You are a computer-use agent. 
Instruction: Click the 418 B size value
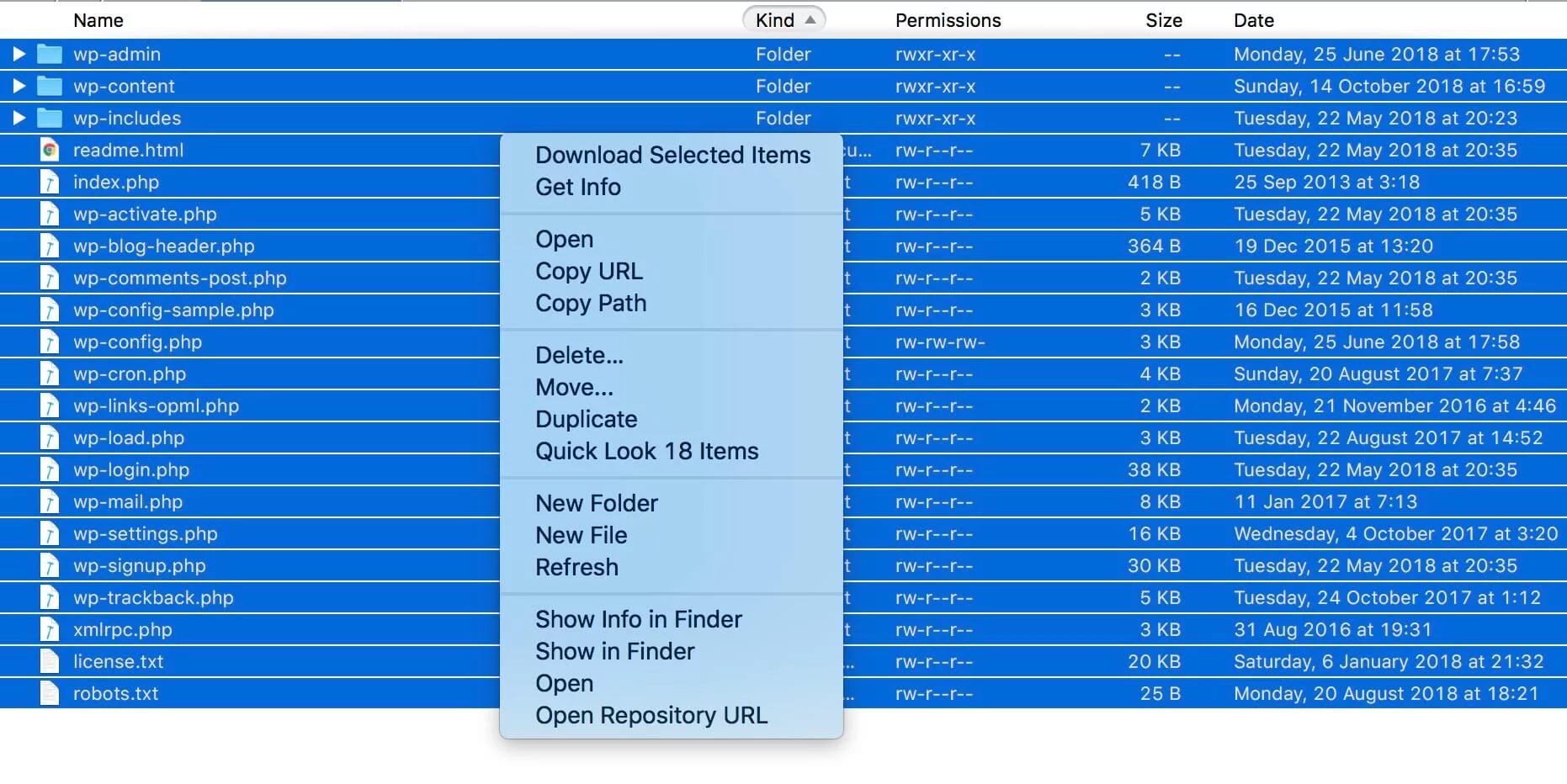[x=1154, y=183]
